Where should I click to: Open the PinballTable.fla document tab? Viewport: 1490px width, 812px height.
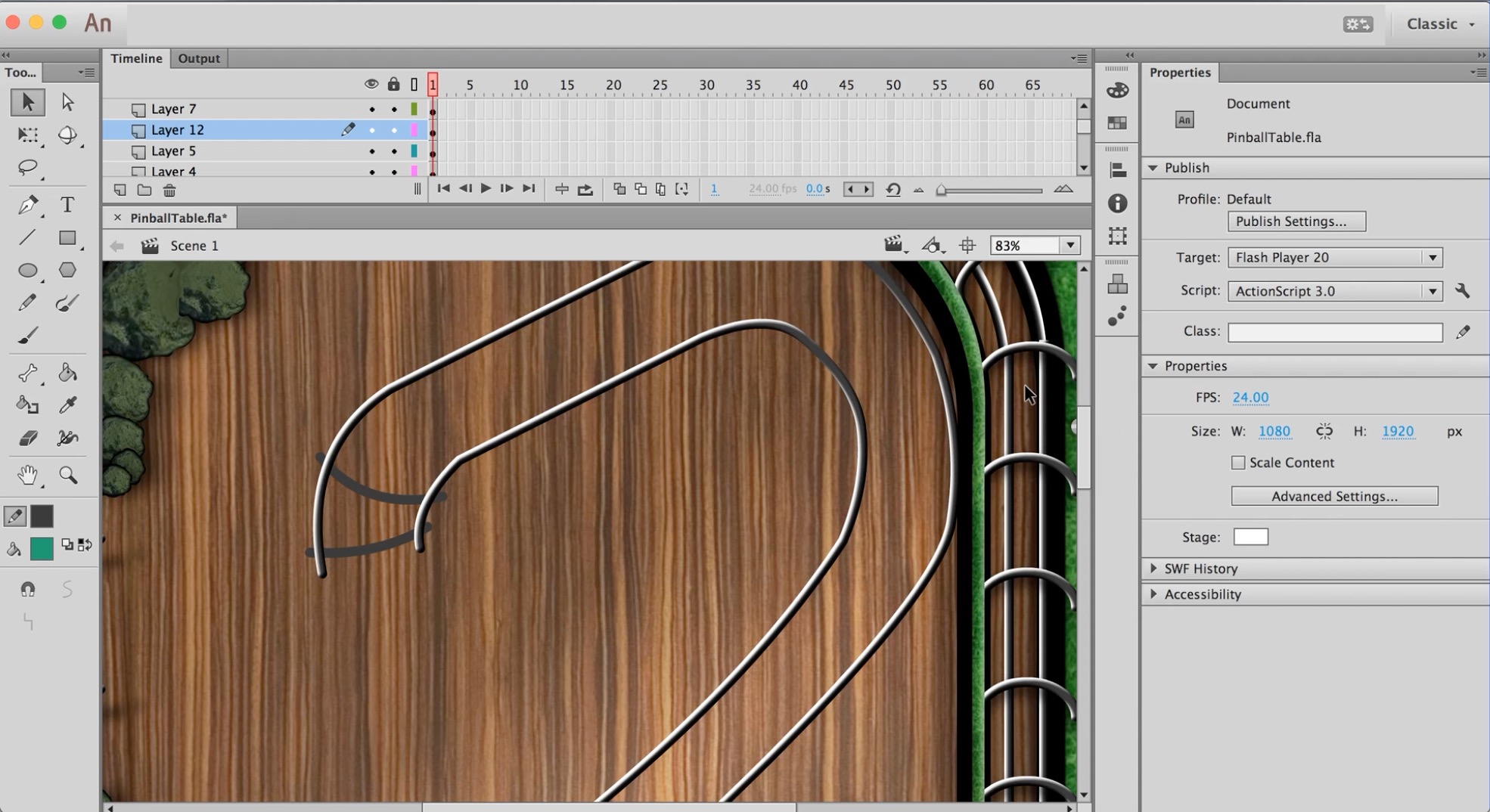click(178, 218)
